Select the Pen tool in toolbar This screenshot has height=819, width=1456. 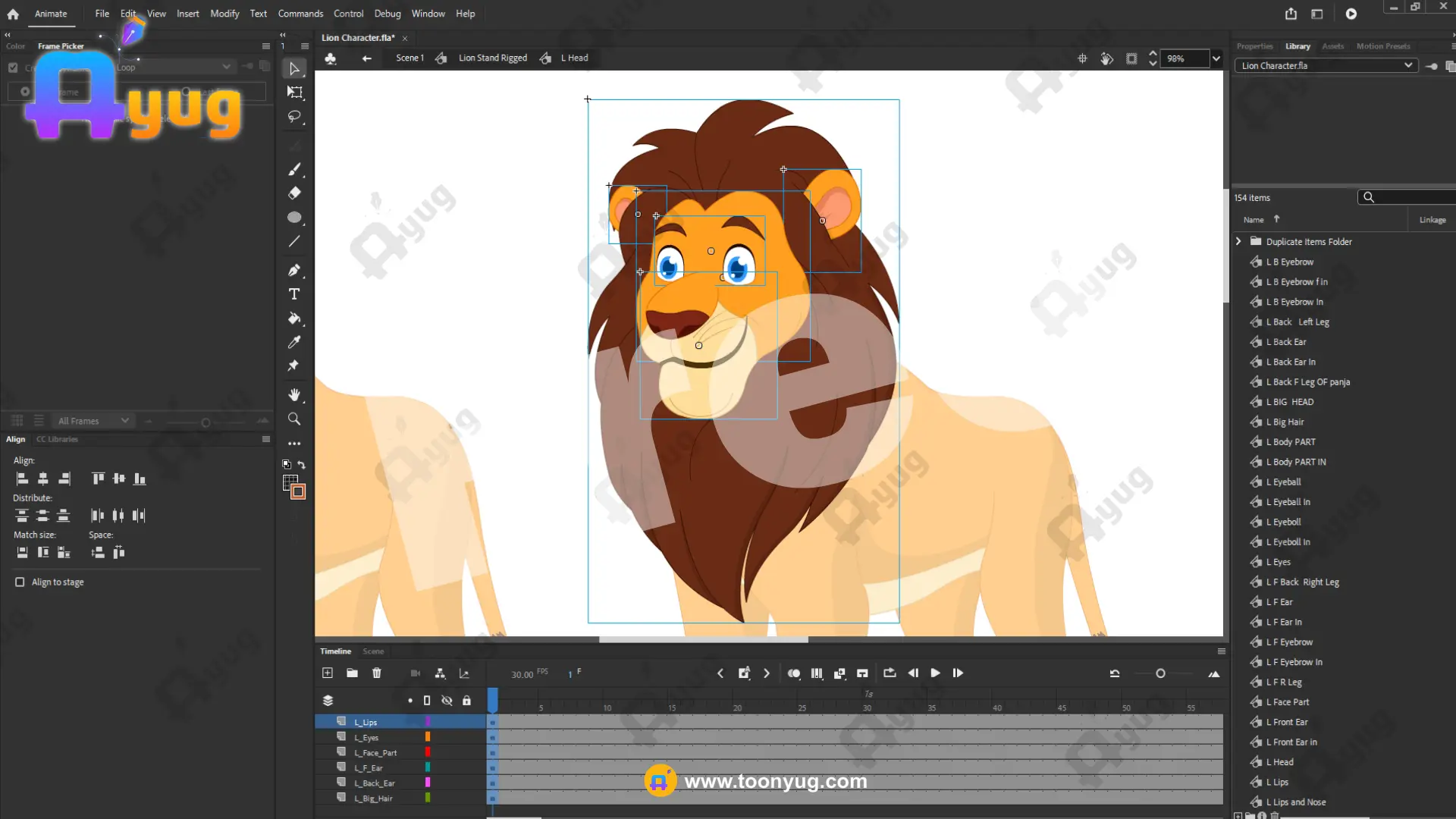tap(294, 270)
